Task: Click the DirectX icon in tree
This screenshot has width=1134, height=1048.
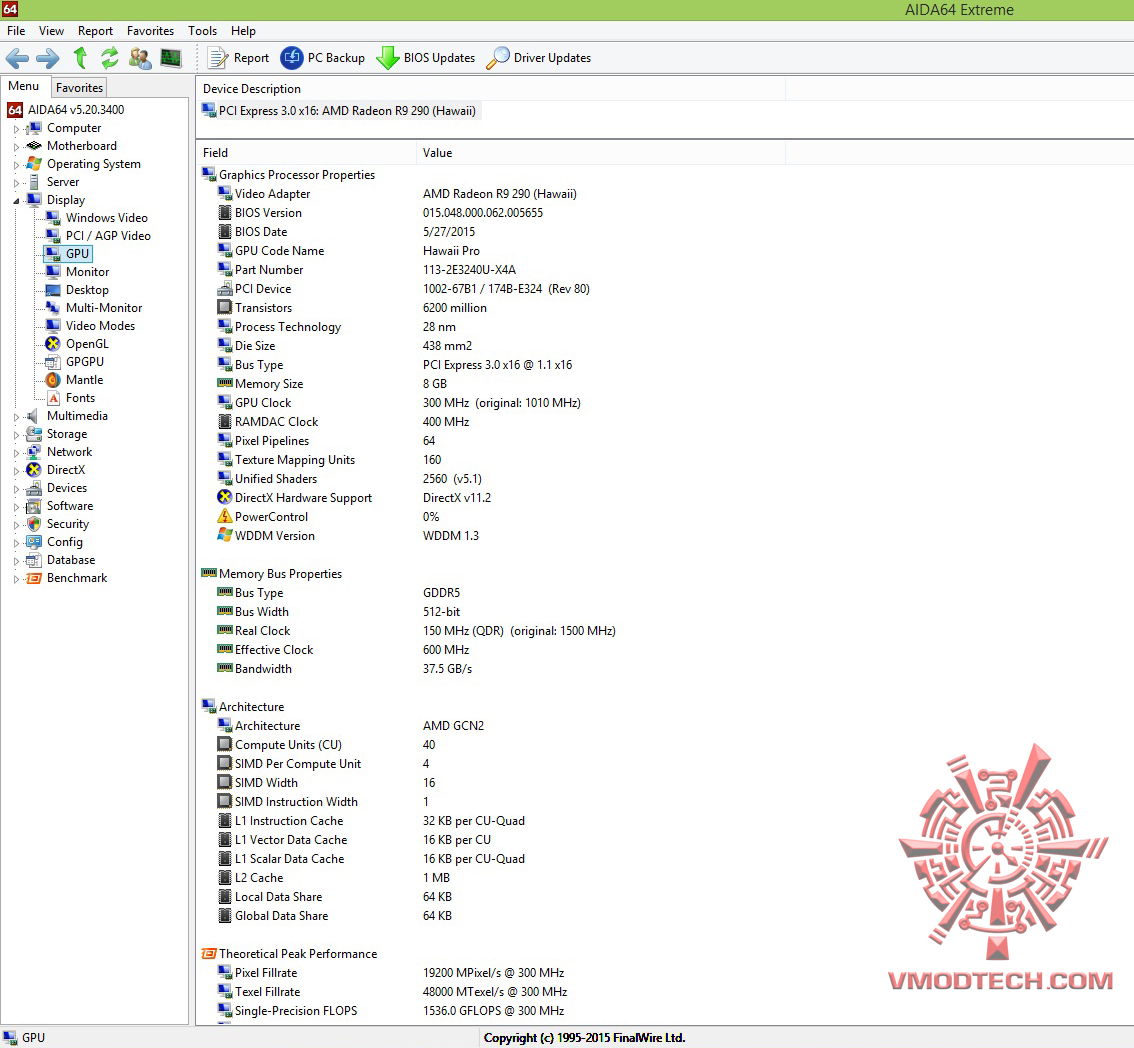Action: [34, 470]
